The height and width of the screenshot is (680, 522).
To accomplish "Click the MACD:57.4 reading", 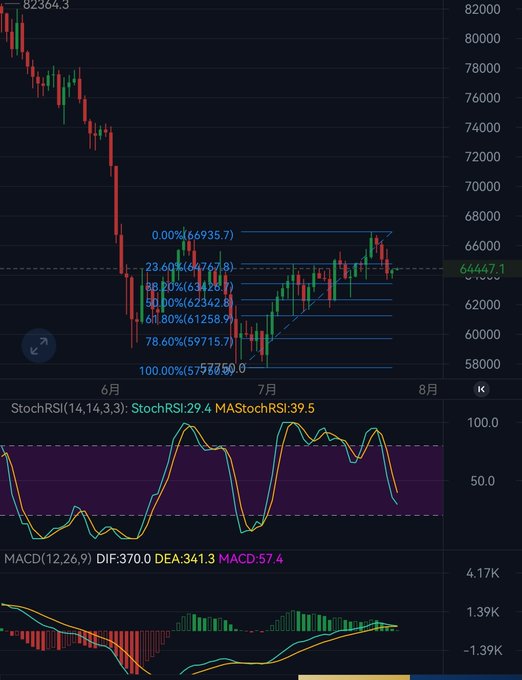I will 251,559.
